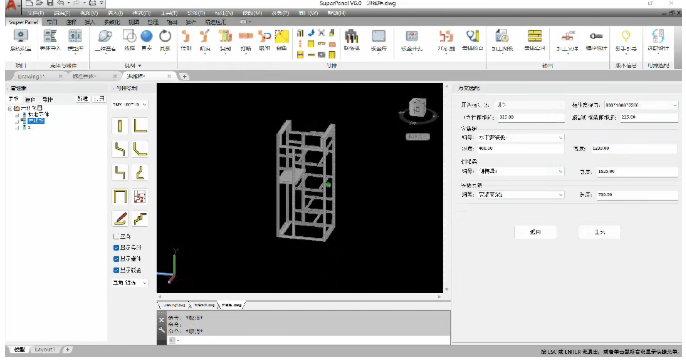686x363 pixels.
Task: Open the dropdown below the display checkboxes
Action: pyautogui.click(x=130, y=283)
